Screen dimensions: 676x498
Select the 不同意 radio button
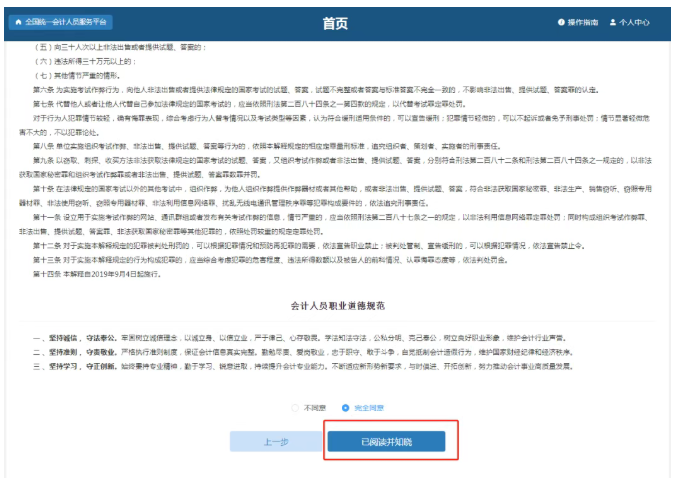(295, 407)
